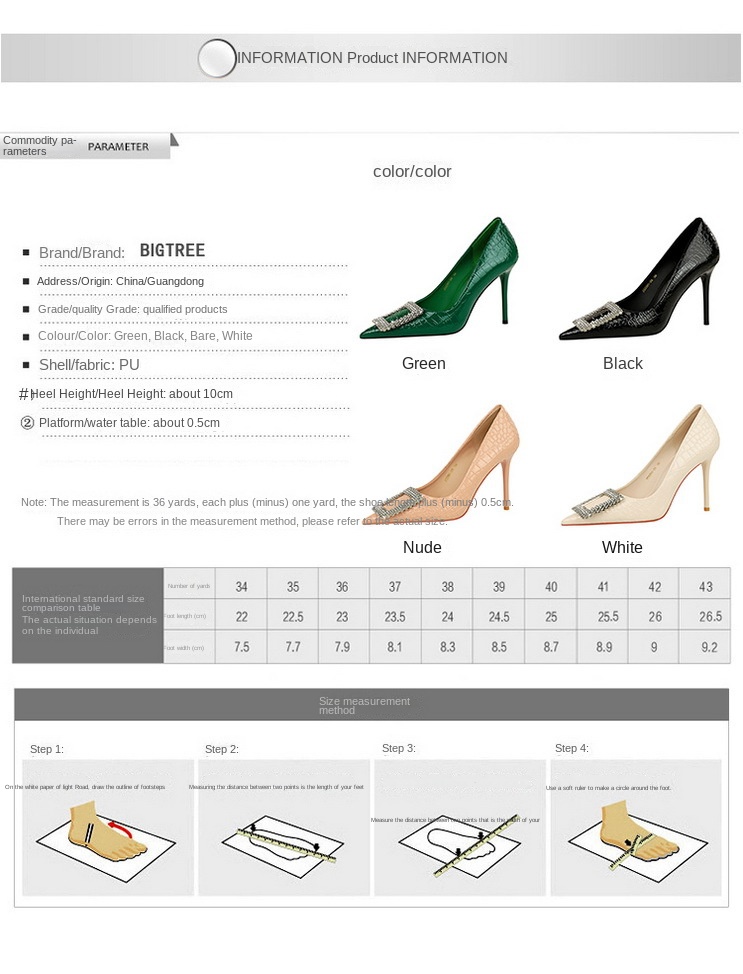Open the Step 3 foot width illustration
The image size is (743, 974).
[x=460, y=828]
